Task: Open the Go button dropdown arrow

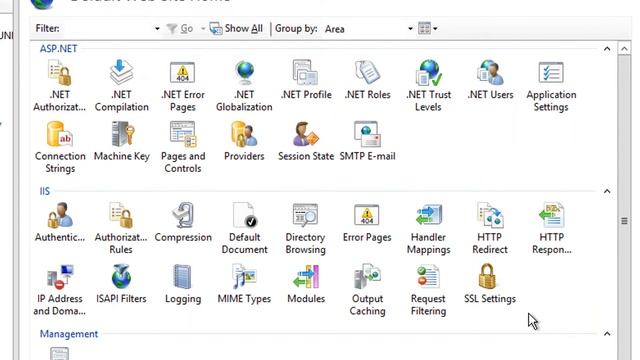Action: pos(202,29)
